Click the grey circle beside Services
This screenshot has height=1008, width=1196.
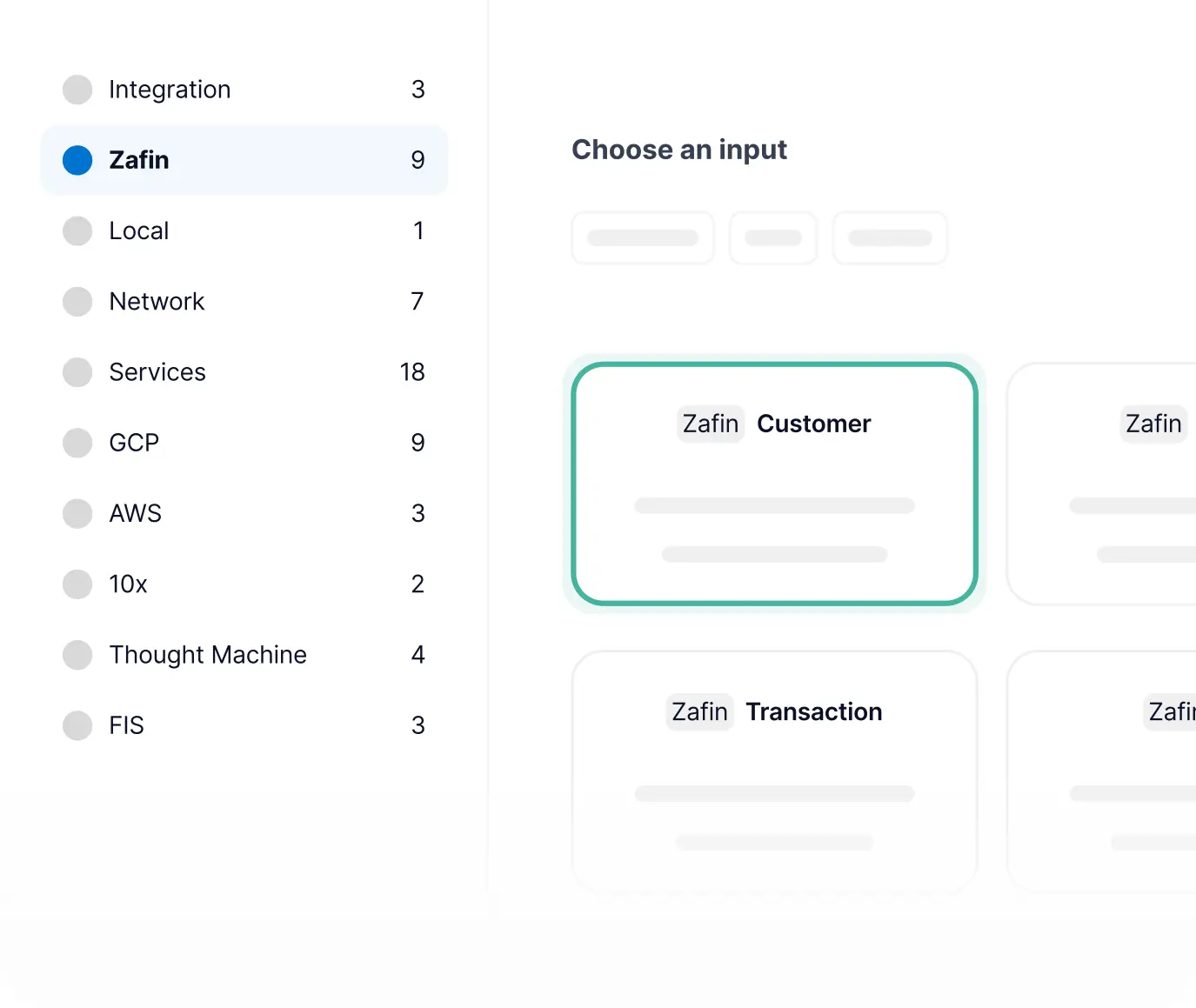(77, 372)
